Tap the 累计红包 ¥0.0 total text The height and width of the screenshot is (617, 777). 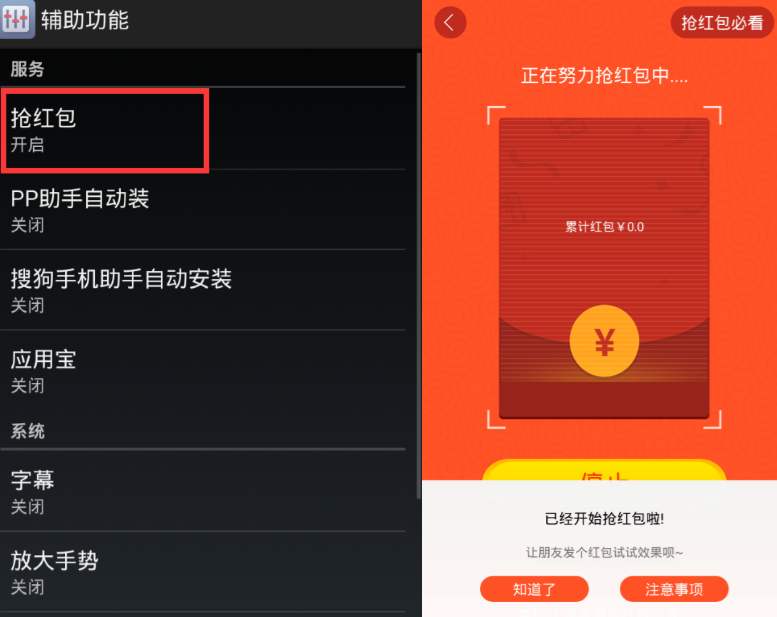[605, 226]
